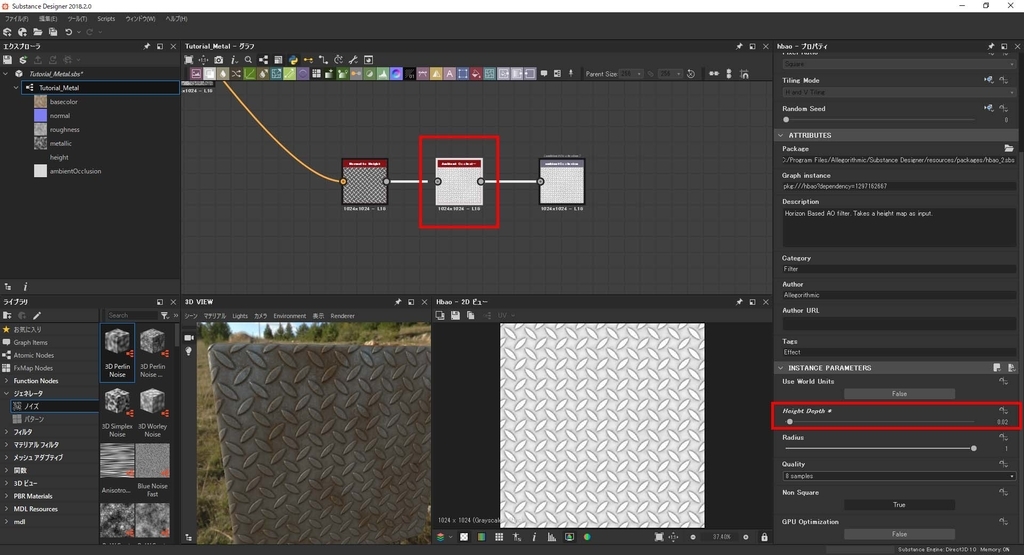Pin the Explorer panel
The image size is (1024, 555).
coord(146,46)
